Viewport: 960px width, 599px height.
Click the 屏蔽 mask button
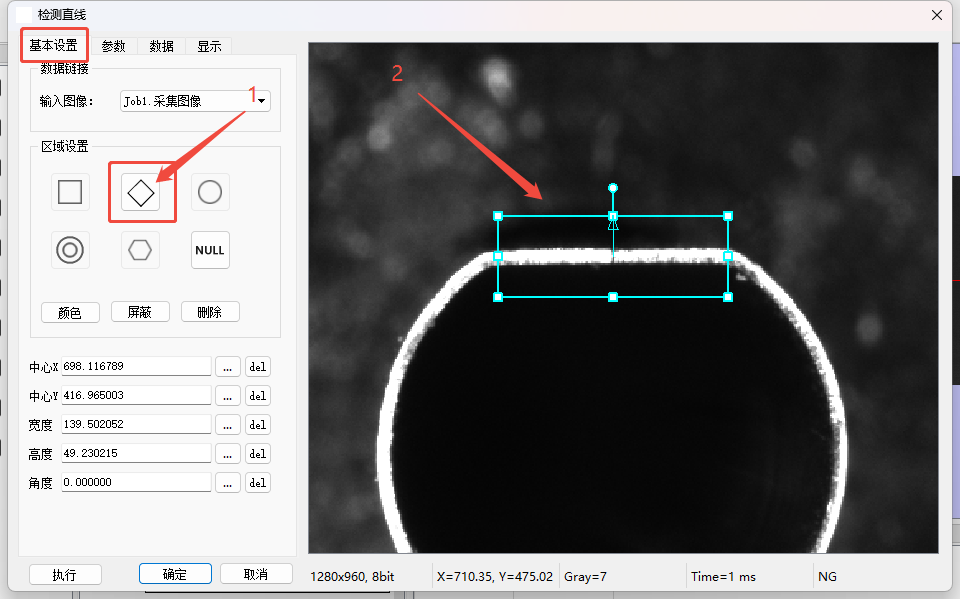coord(140,312)
